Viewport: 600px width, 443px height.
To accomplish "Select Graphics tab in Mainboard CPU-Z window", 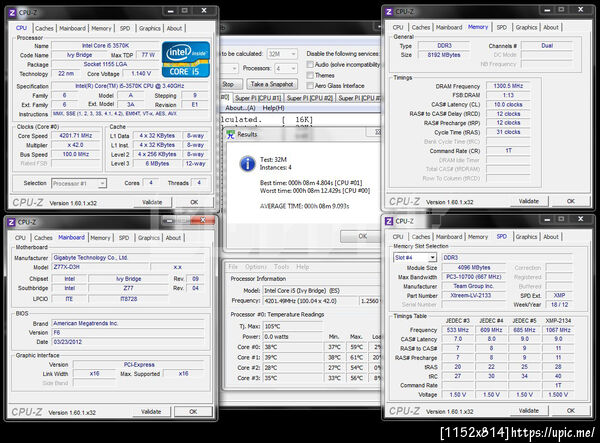I will pyautogui.click(x=149, y=238).
